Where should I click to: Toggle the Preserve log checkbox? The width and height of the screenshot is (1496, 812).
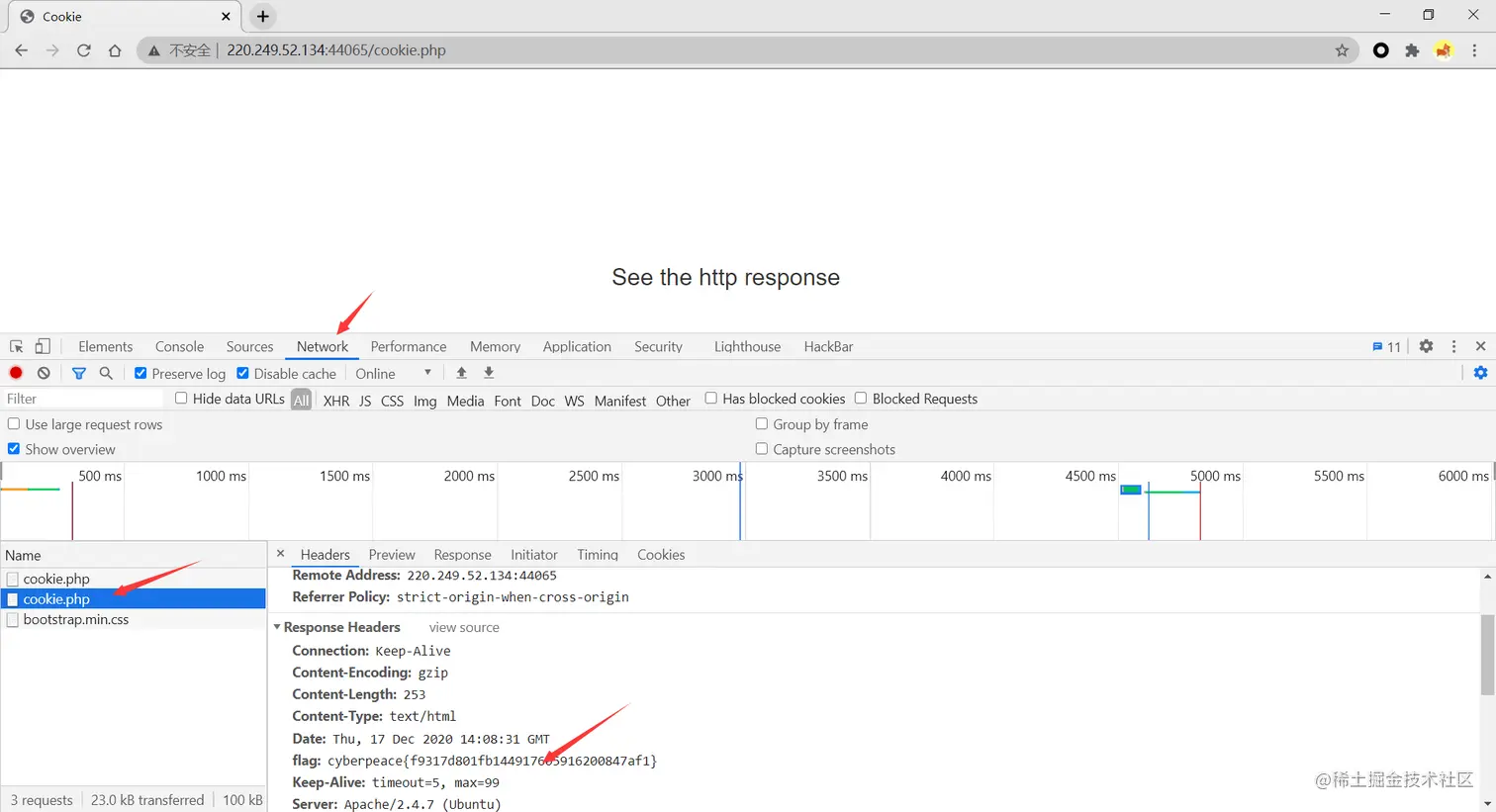click(140, 373)
